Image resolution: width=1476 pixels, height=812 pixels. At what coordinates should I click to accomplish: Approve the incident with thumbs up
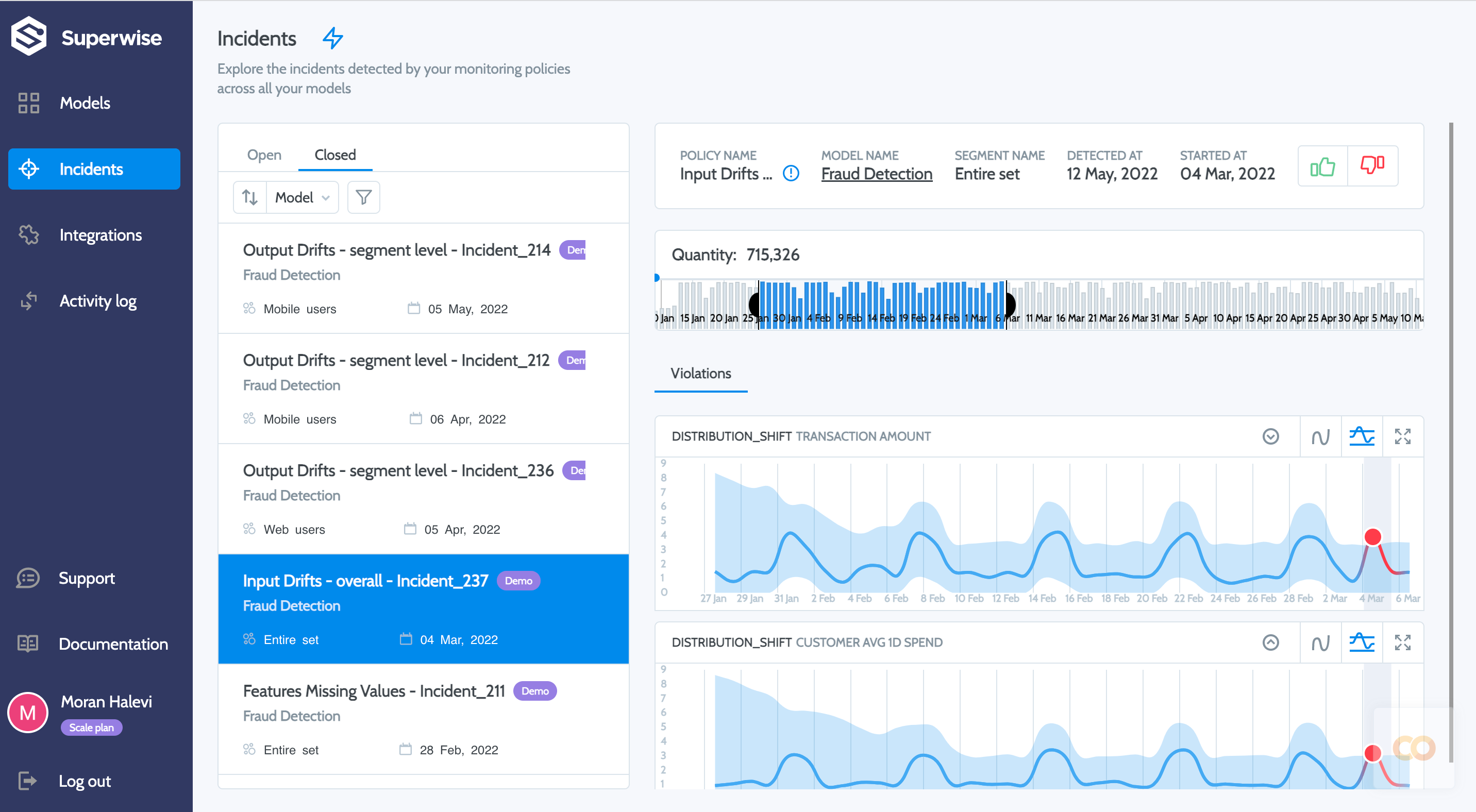click(x=1323, y=166)
